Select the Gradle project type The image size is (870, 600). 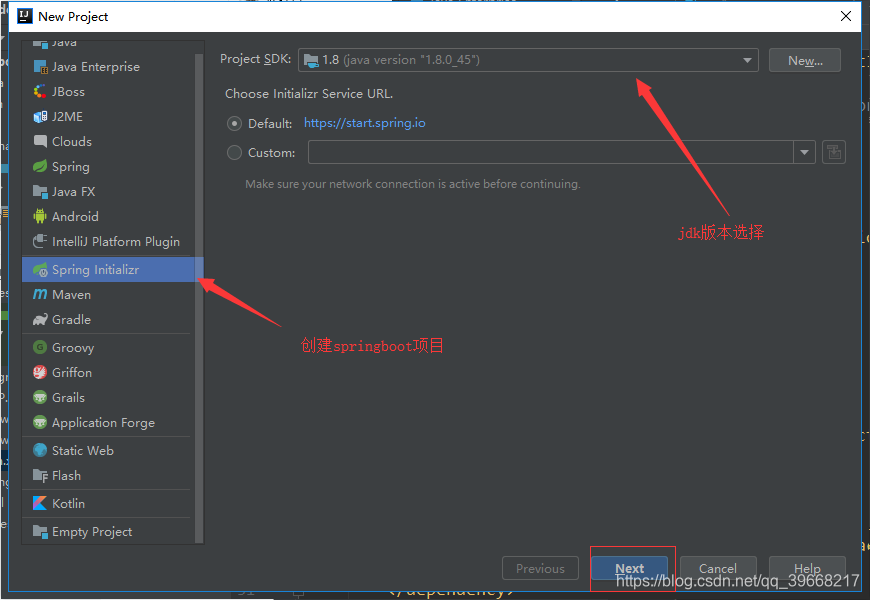point(109,320)
